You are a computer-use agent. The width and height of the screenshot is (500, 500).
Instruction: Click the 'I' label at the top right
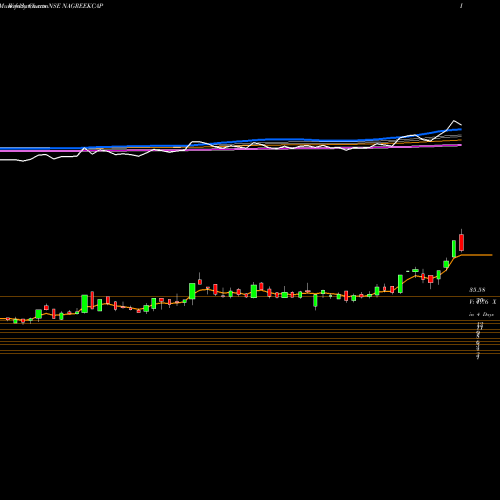(x=461, y=6)
